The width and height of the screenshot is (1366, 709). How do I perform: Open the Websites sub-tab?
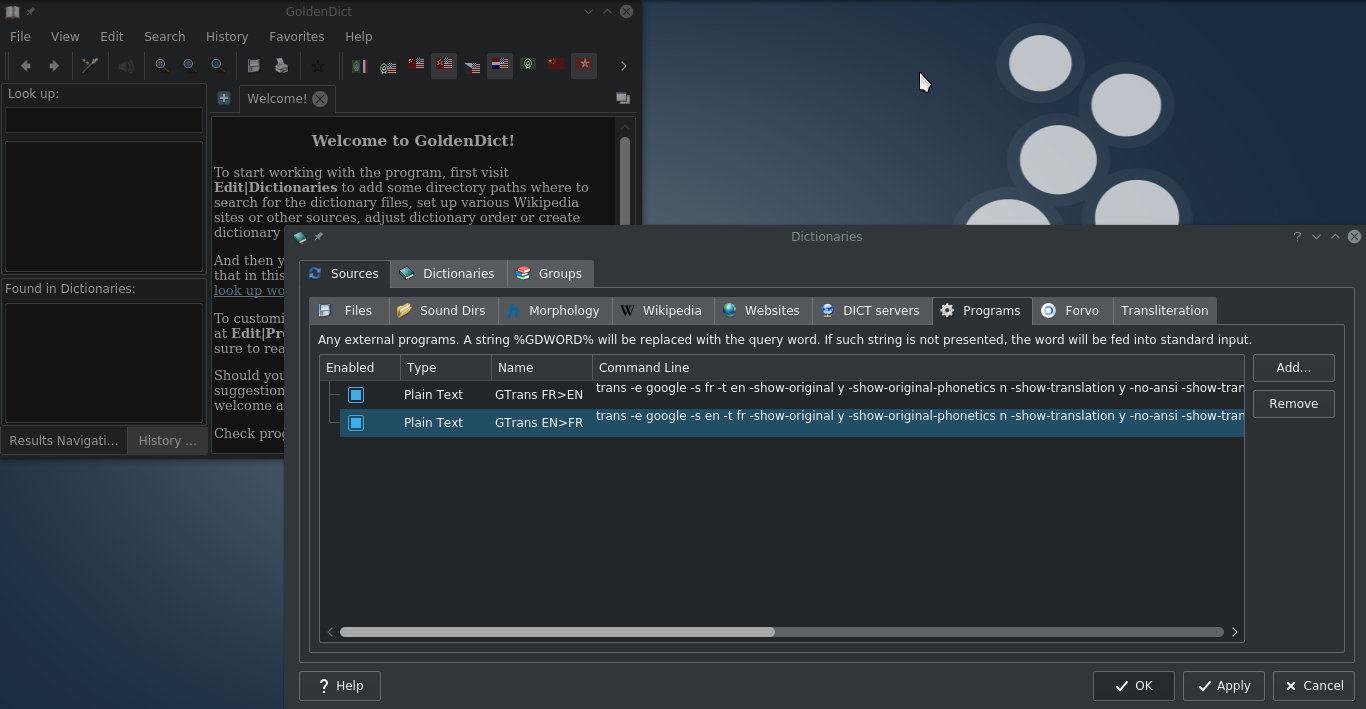762,311
